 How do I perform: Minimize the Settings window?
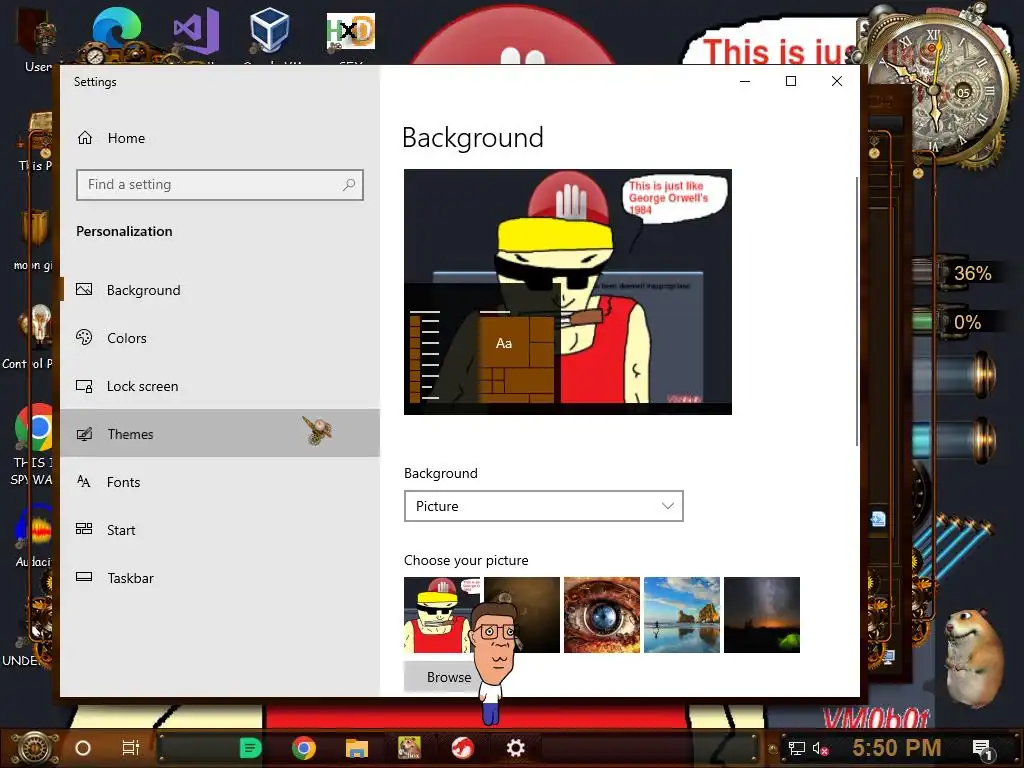pos(745,81)
